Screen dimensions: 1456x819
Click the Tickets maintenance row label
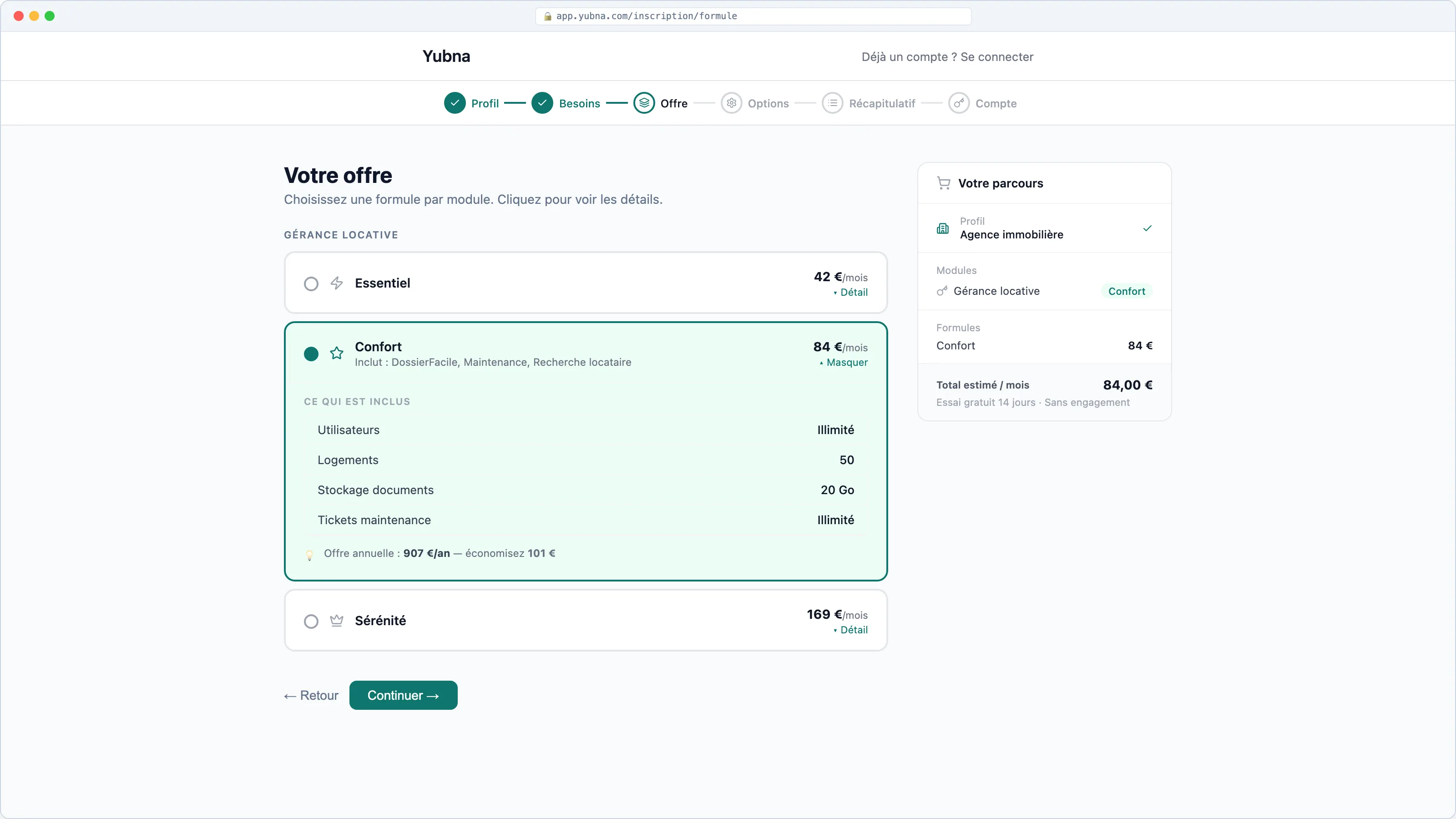[374, 520]
